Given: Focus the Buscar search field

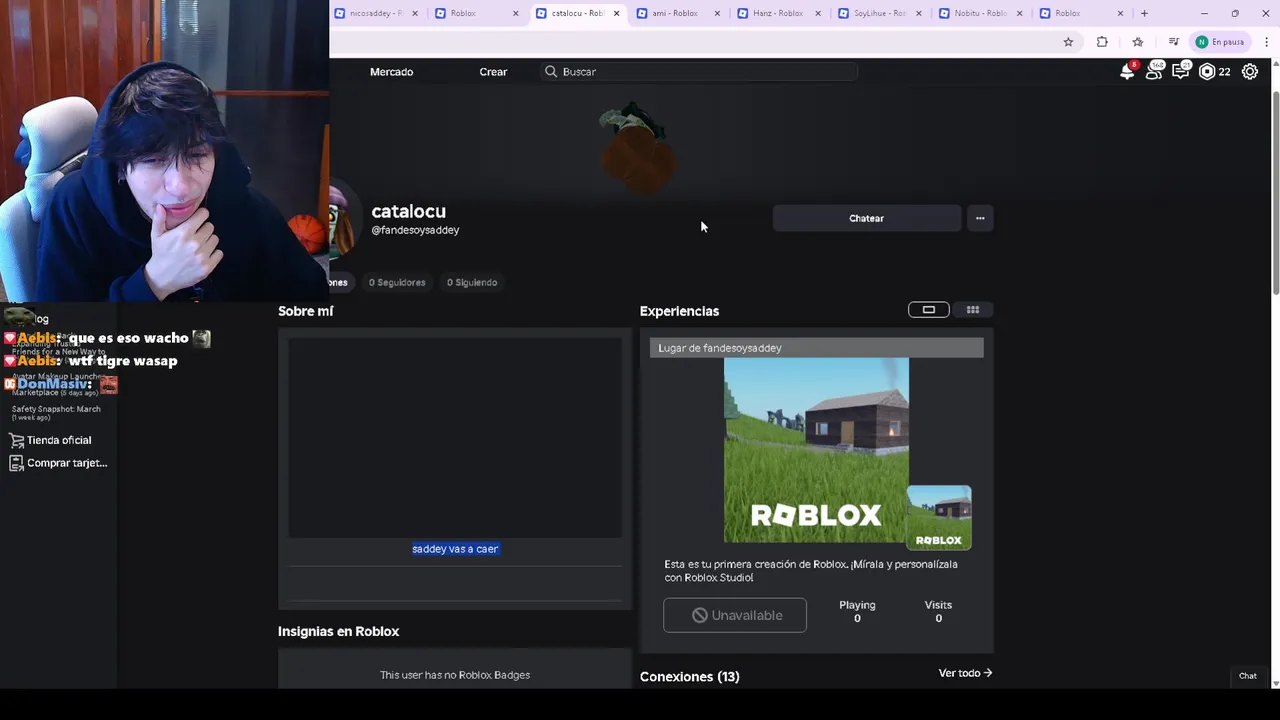Looking at the screenshot, I should (x=700, y=72).
